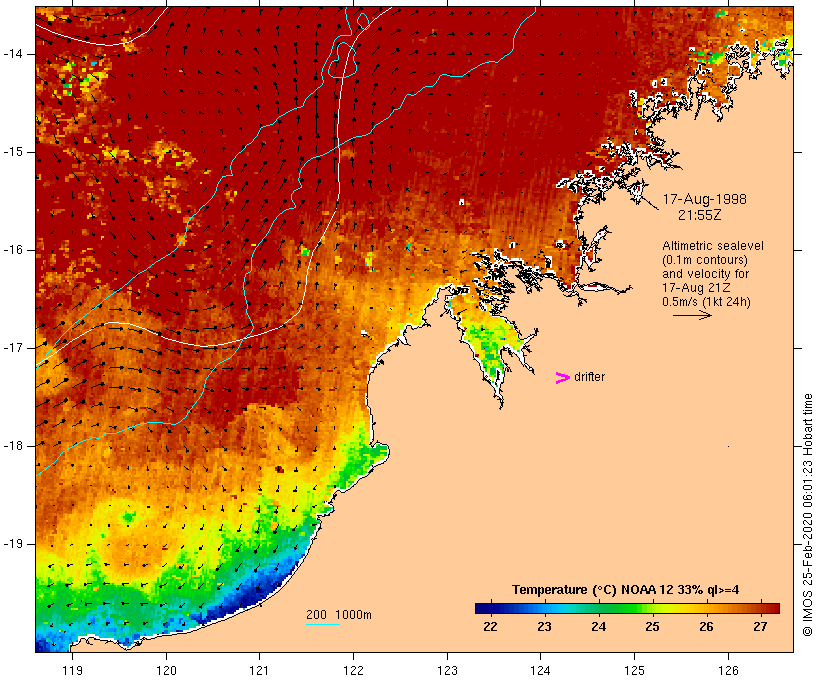Click the latitude axis label -15
The height and width of the screenshot is (680, 820).
point(13,152)
